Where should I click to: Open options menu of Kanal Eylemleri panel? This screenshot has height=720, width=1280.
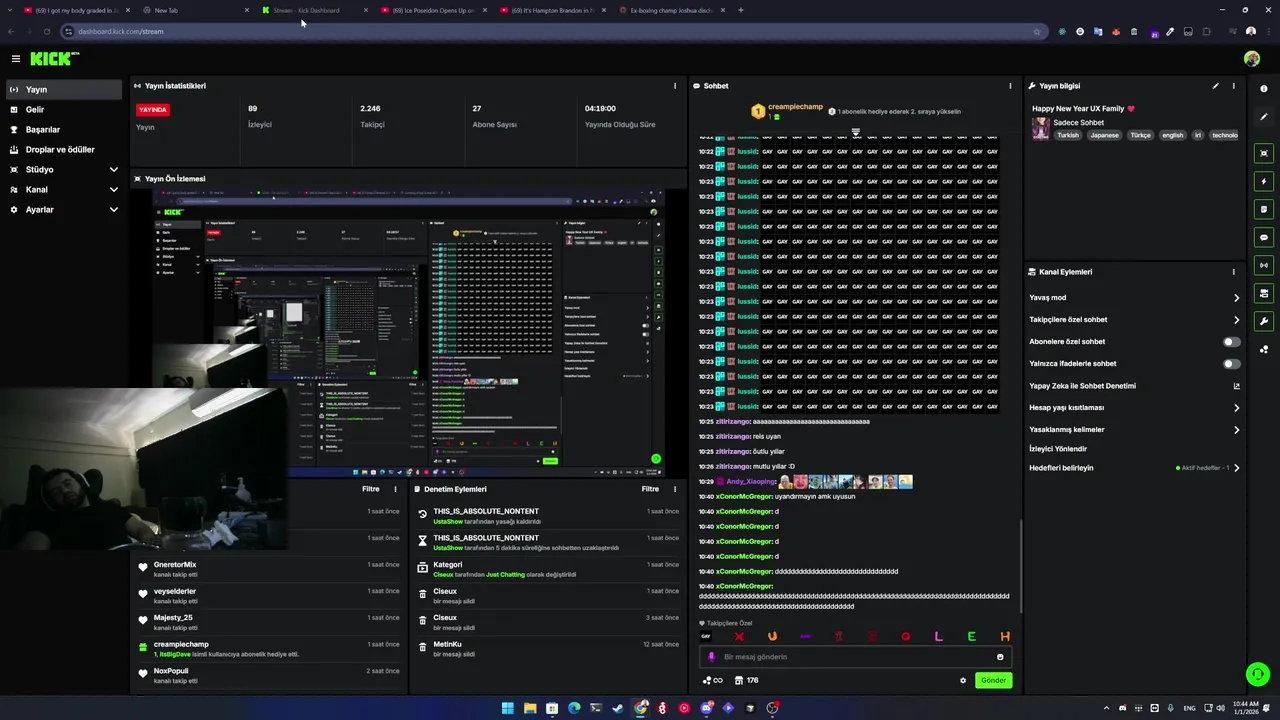(x=1233, y=272)
